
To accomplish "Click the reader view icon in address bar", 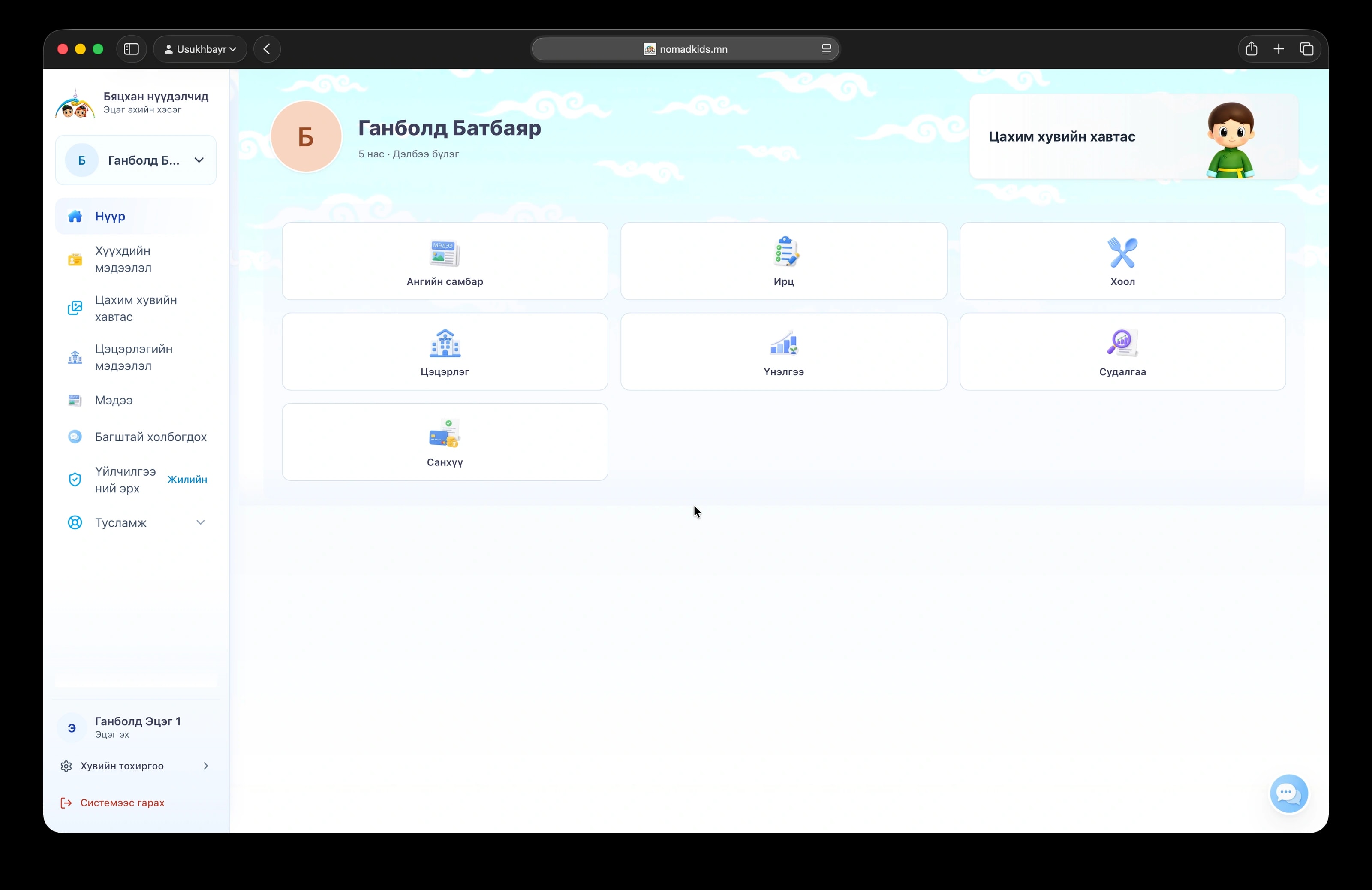I will (826, 49).
